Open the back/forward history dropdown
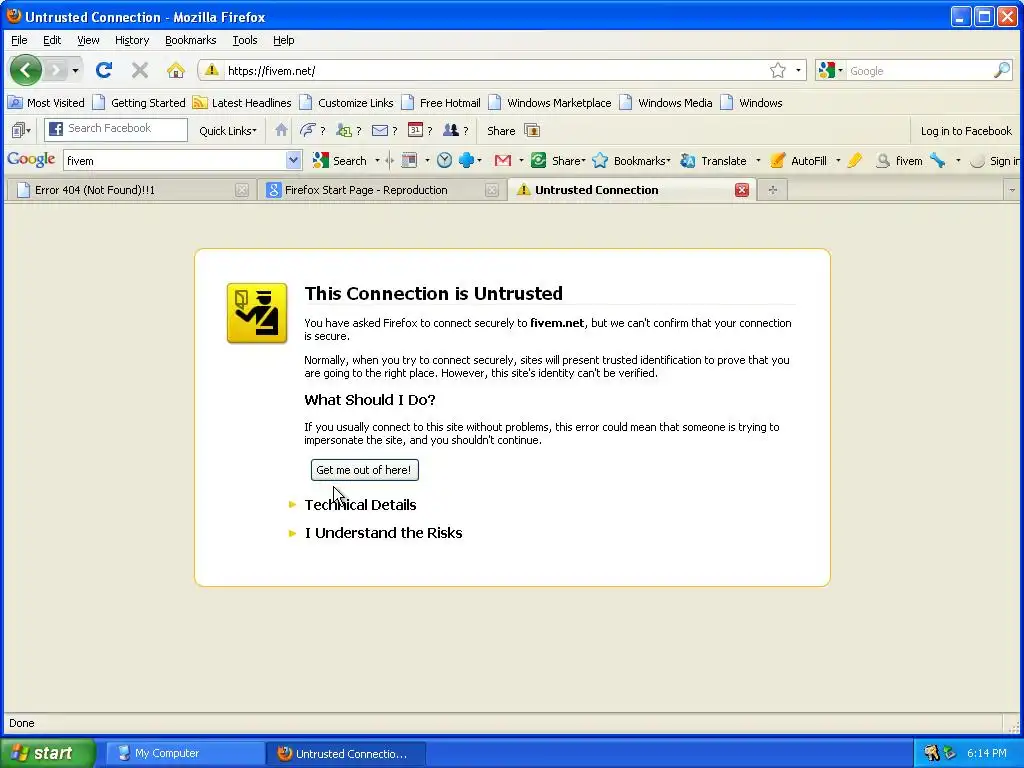The height and width of the screenshot is (768, 1024). point(76,71)
